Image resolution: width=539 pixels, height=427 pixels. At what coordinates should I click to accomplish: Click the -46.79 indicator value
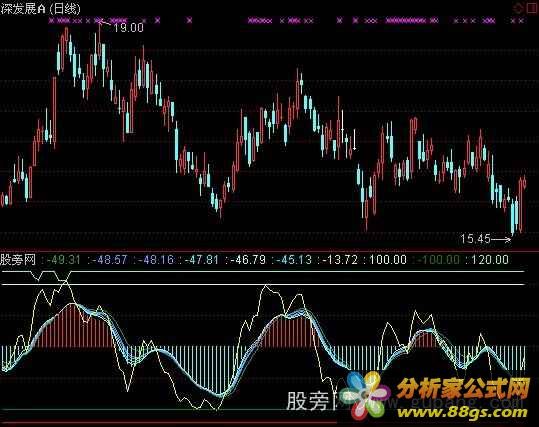coord(248,260)
